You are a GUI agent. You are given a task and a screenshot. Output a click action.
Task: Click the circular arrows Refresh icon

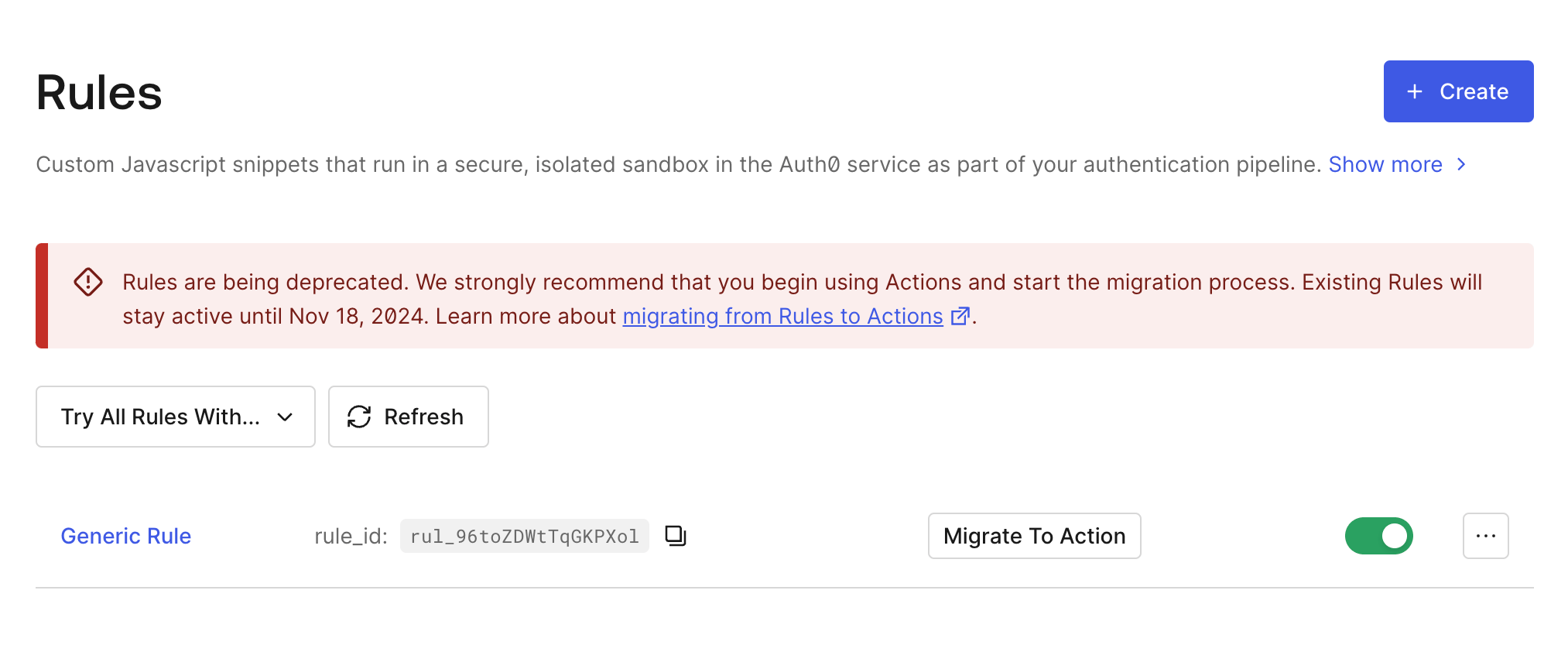pos(359,417)
